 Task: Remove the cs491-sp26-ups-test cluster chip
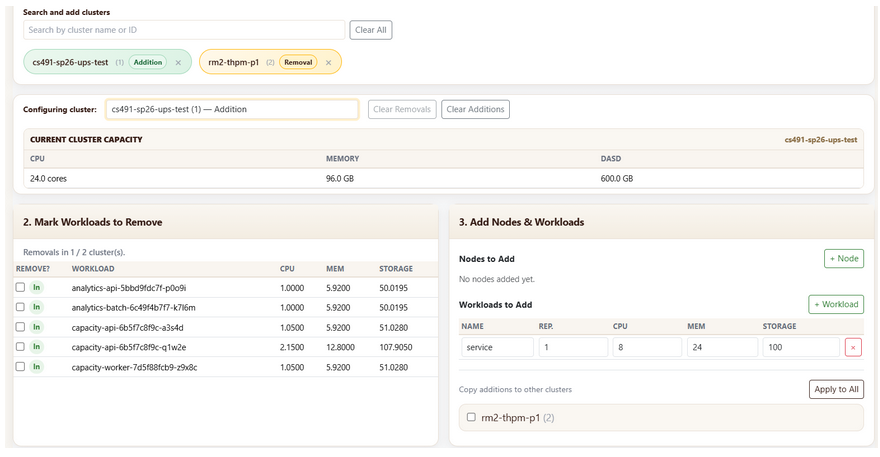click(x=178, y=63)
